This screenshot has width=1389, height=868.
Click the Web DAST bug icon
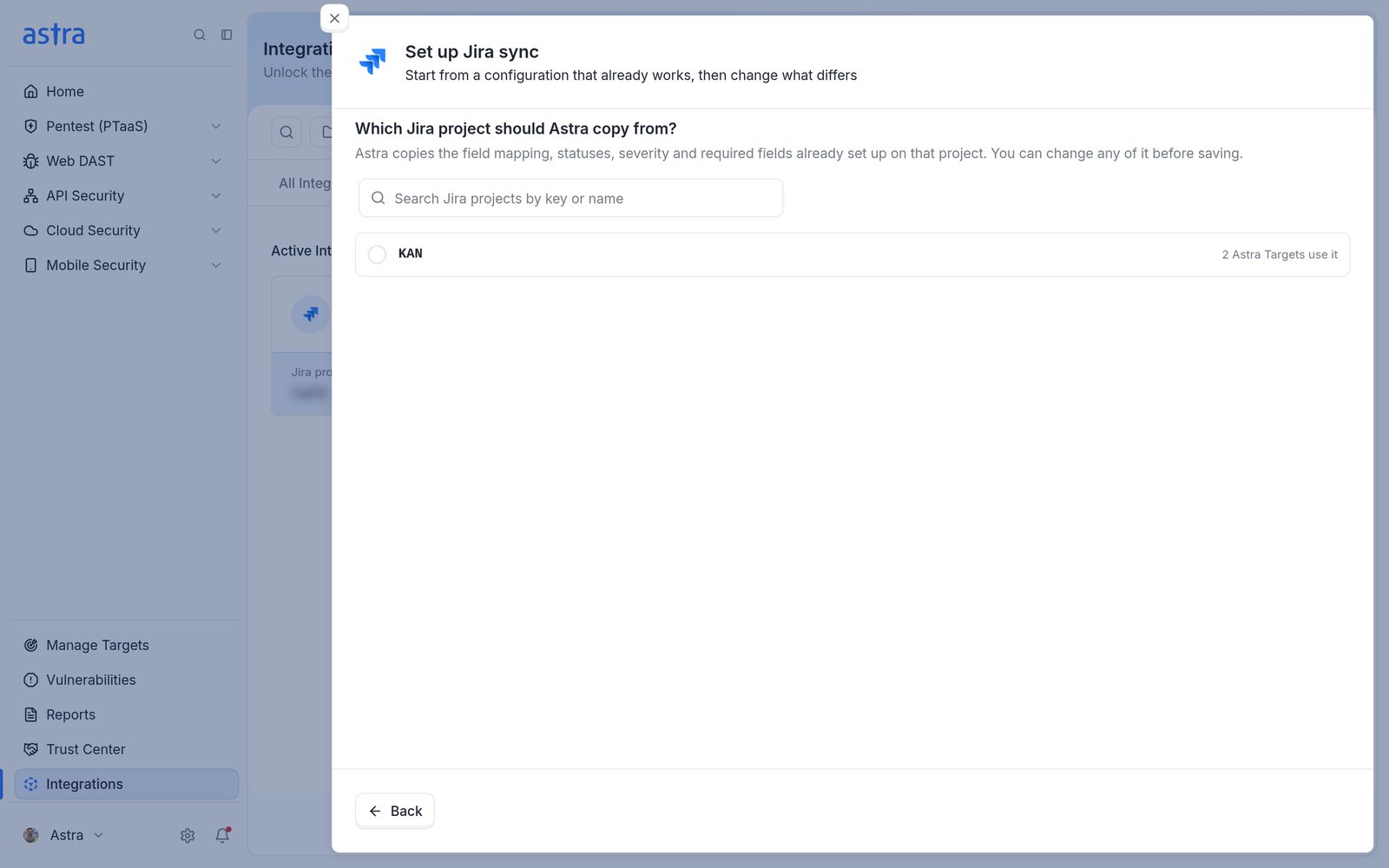[x=30, y=161]
